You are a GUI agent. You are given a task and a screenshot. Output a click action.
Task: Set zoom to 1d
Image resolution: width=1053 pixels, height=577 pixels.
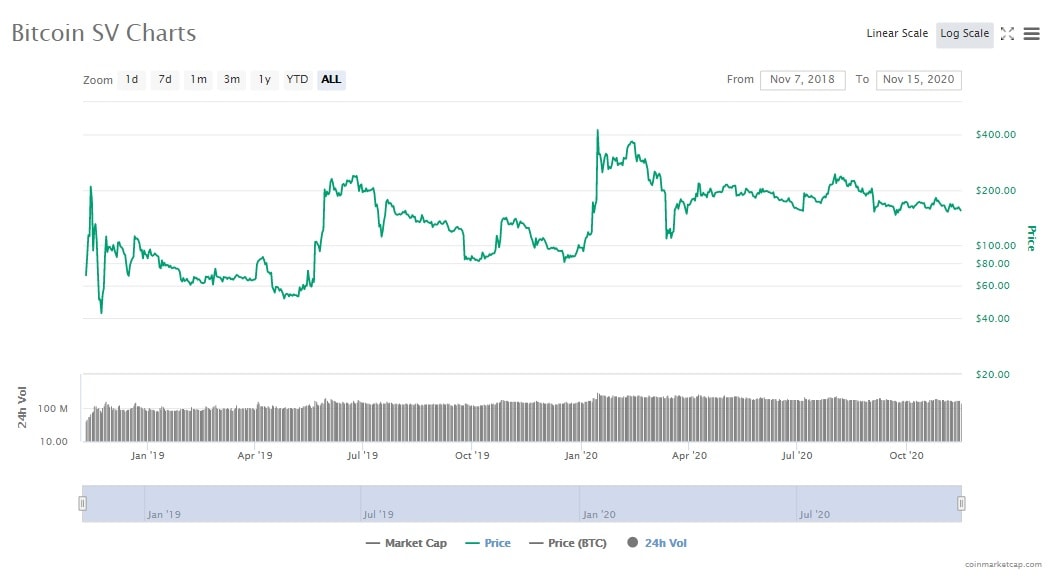click(x=132, y=79)
